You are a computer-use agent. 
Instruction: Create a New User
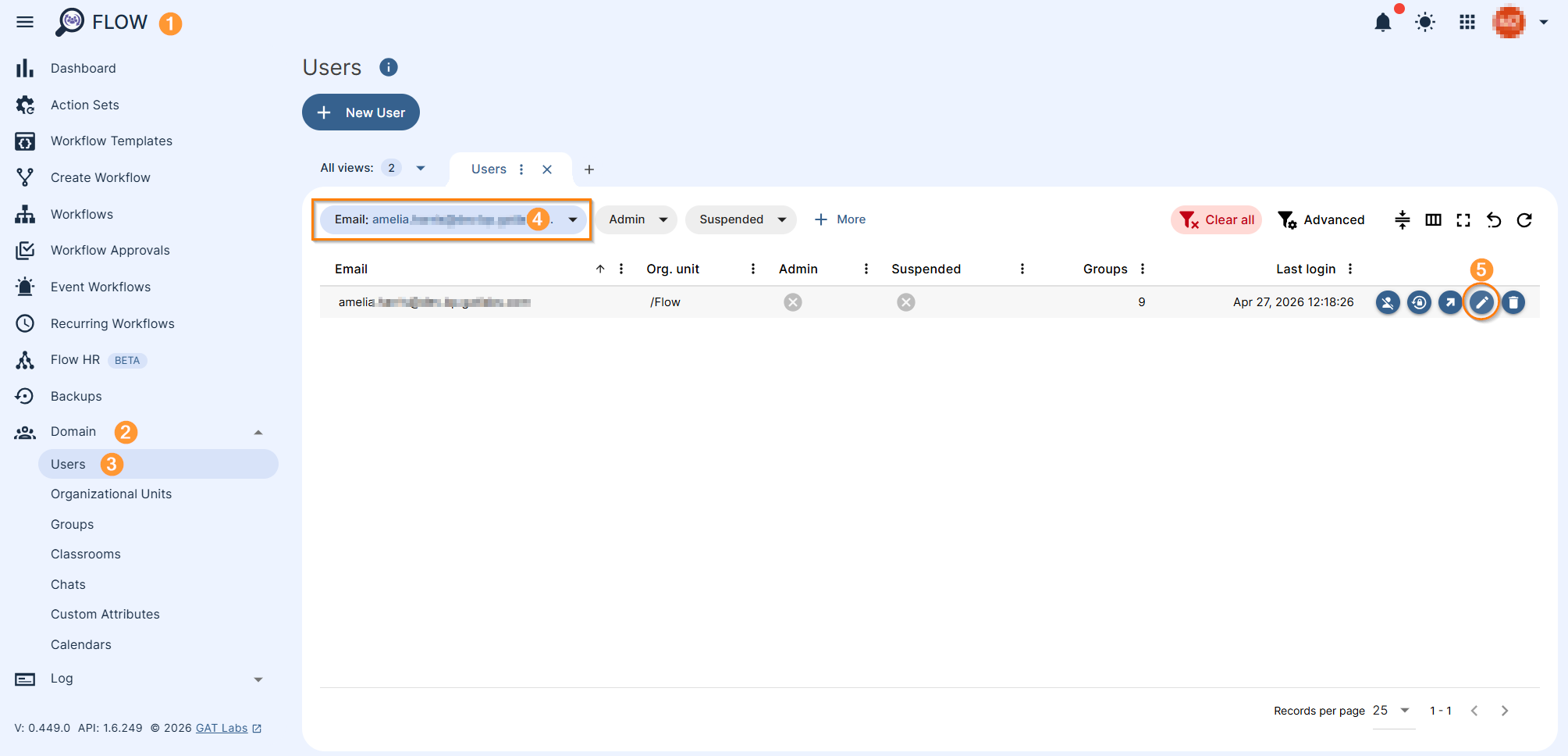361,112
